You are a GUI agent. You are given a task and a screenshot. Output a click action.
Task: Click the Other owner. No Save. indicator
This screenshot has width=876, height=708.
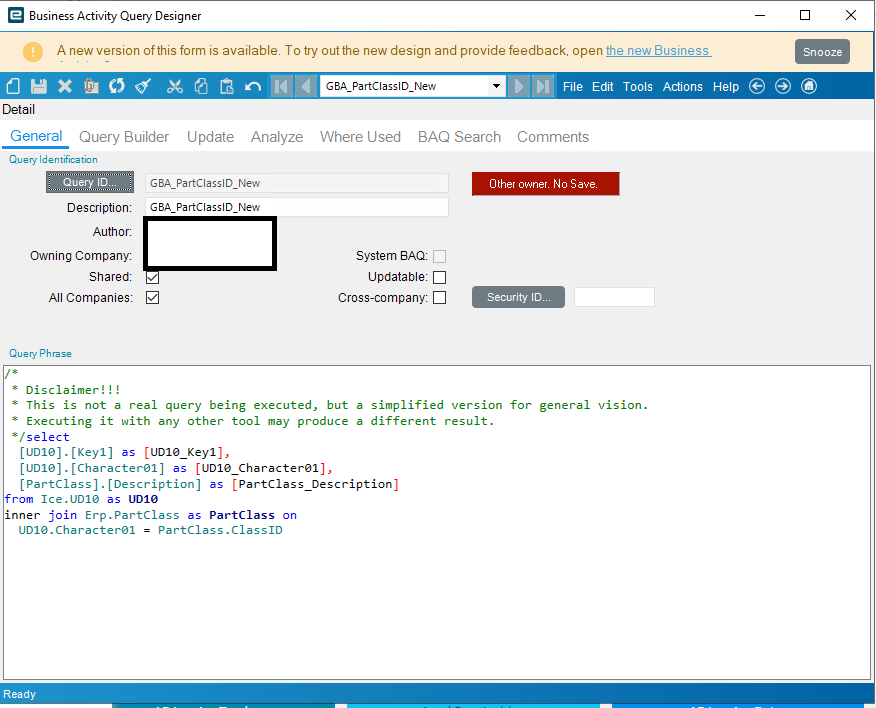[546, 184]
